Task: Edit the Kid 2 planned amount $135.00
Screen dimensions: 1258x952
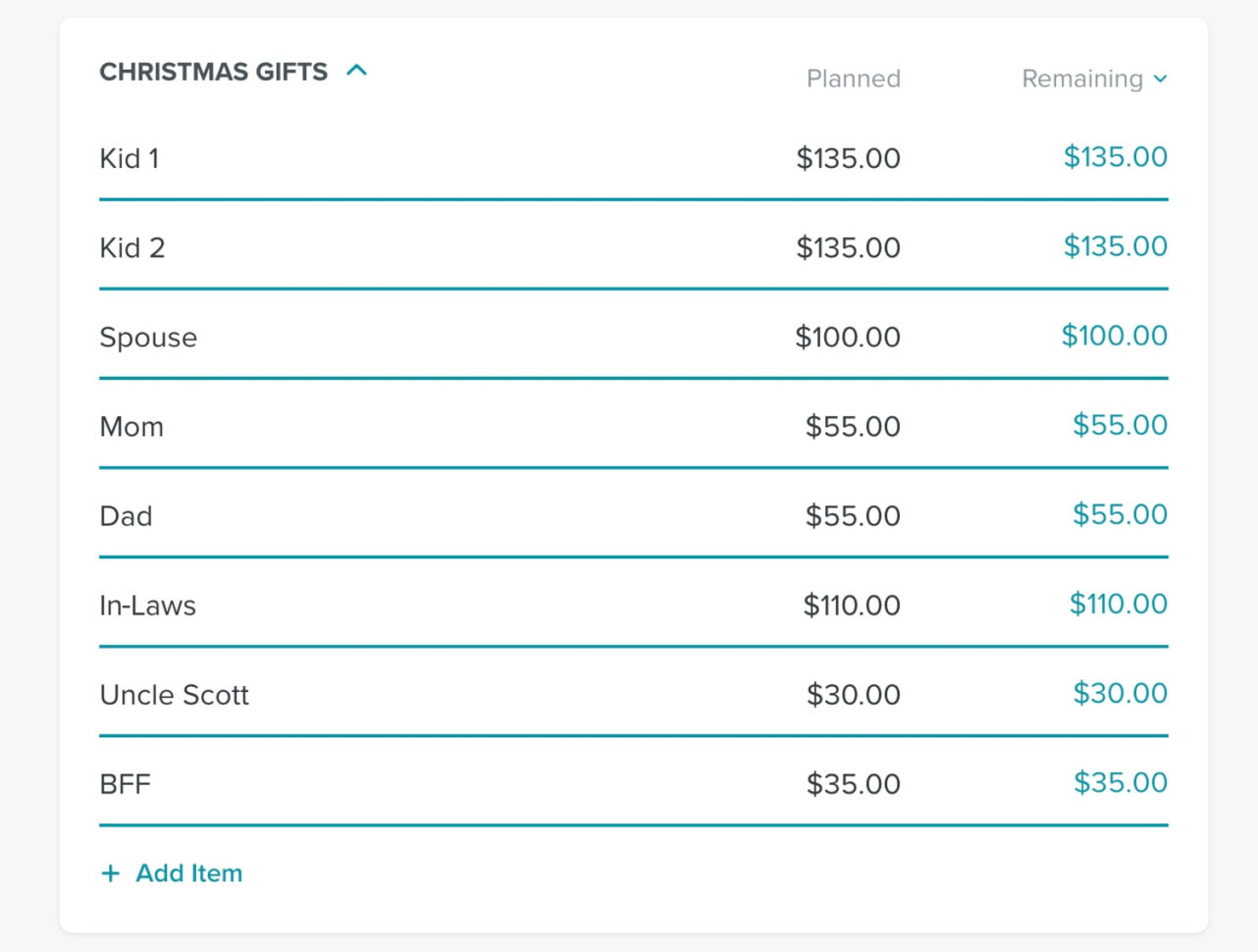Action: 848,248
